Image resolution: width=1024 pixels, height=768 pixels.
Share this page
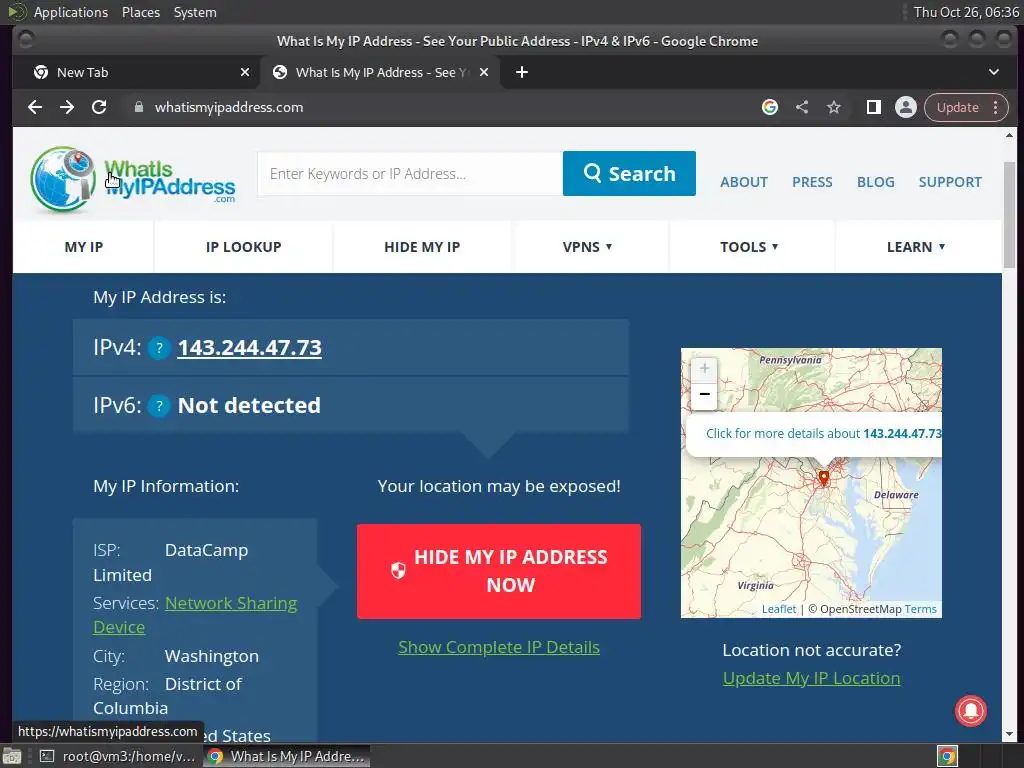[802, 107]
